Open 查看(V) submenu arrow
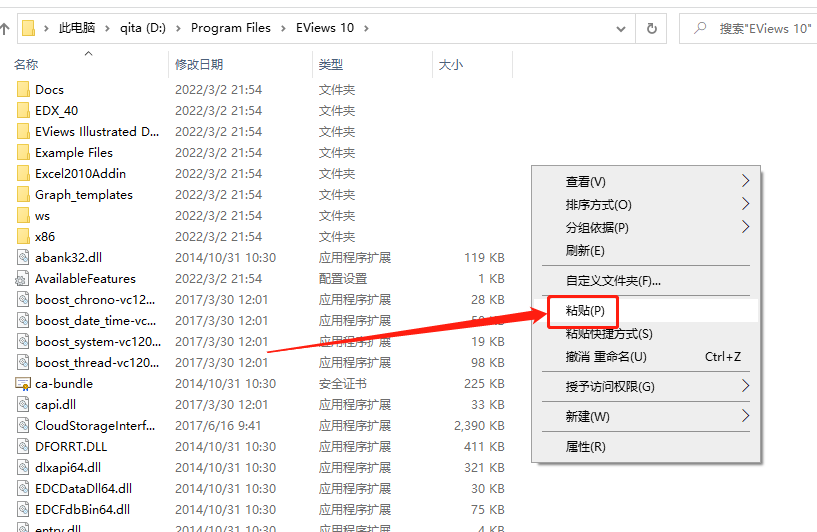This screenshot has width=817, height=532. 746,181
